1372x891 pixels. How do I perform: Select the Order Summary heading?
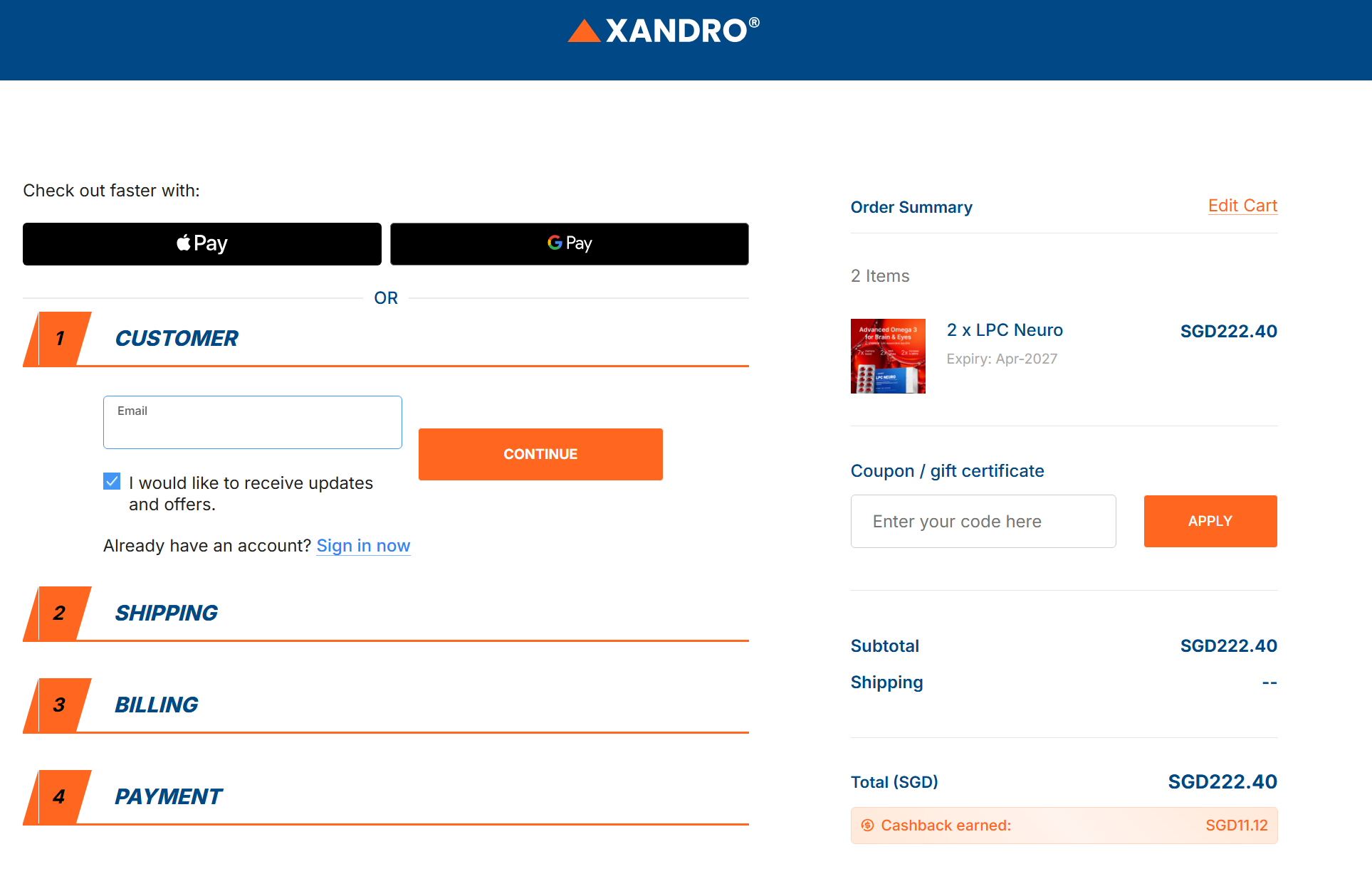(x=911, y=207)
